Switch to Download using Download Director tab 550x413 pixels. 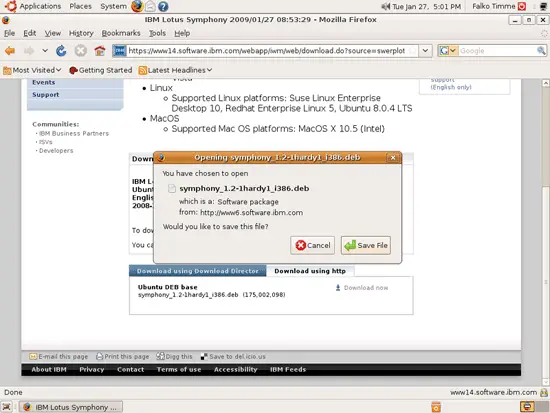(197, 271)
